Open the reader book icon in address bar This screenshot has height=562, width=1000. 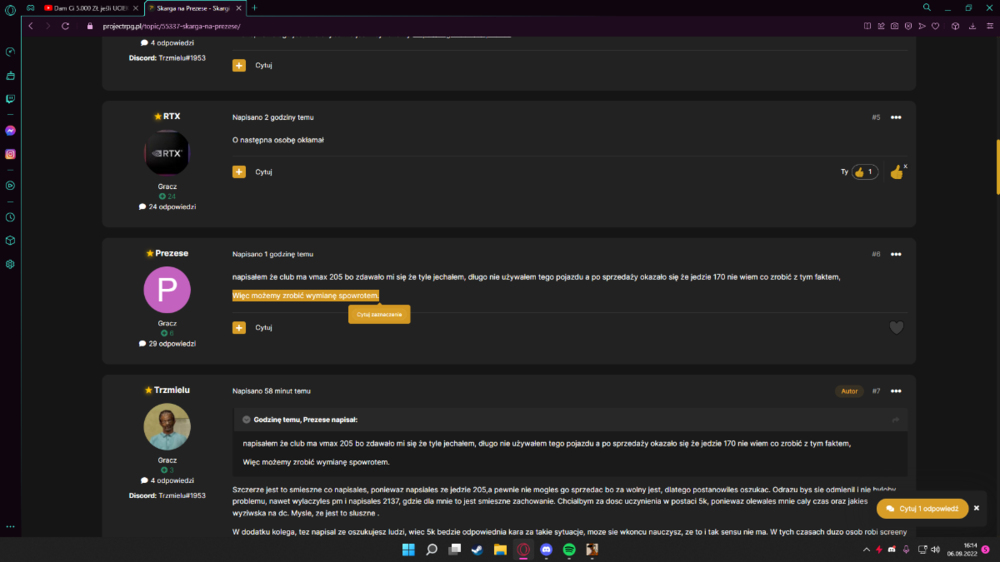[867, 26]
